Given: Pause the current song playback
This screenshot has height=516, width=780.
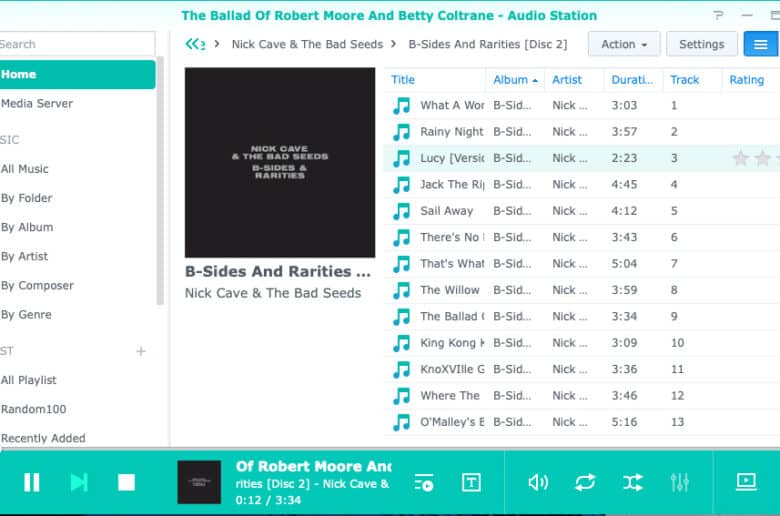Looking at the screenshot, I should pos(32,482).
